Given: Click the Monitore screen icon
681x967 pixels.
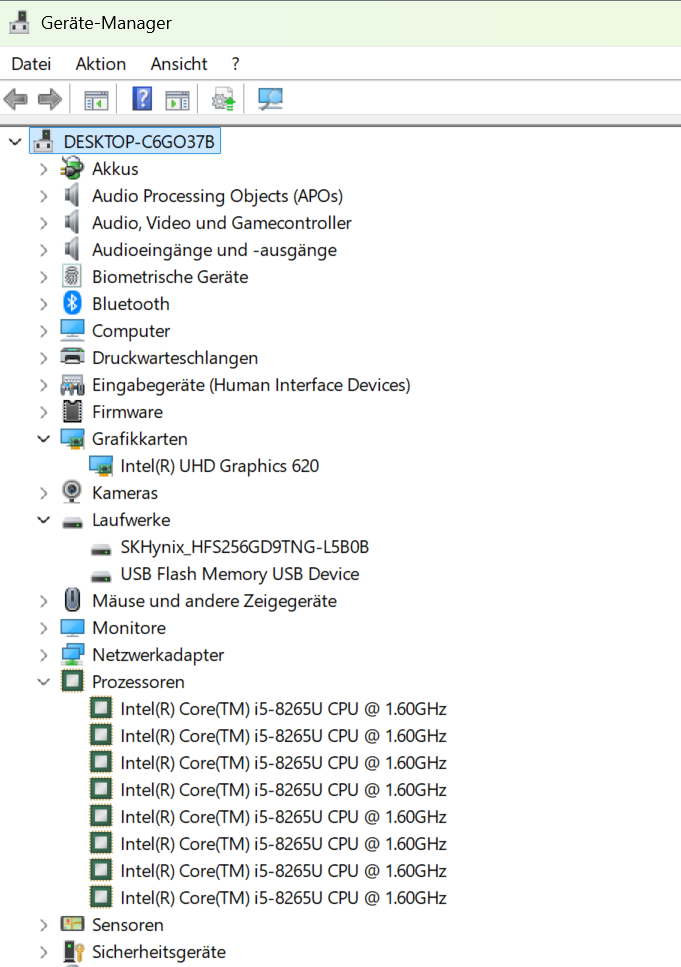Looking at the screenshot, I should (x=72, y=627).
